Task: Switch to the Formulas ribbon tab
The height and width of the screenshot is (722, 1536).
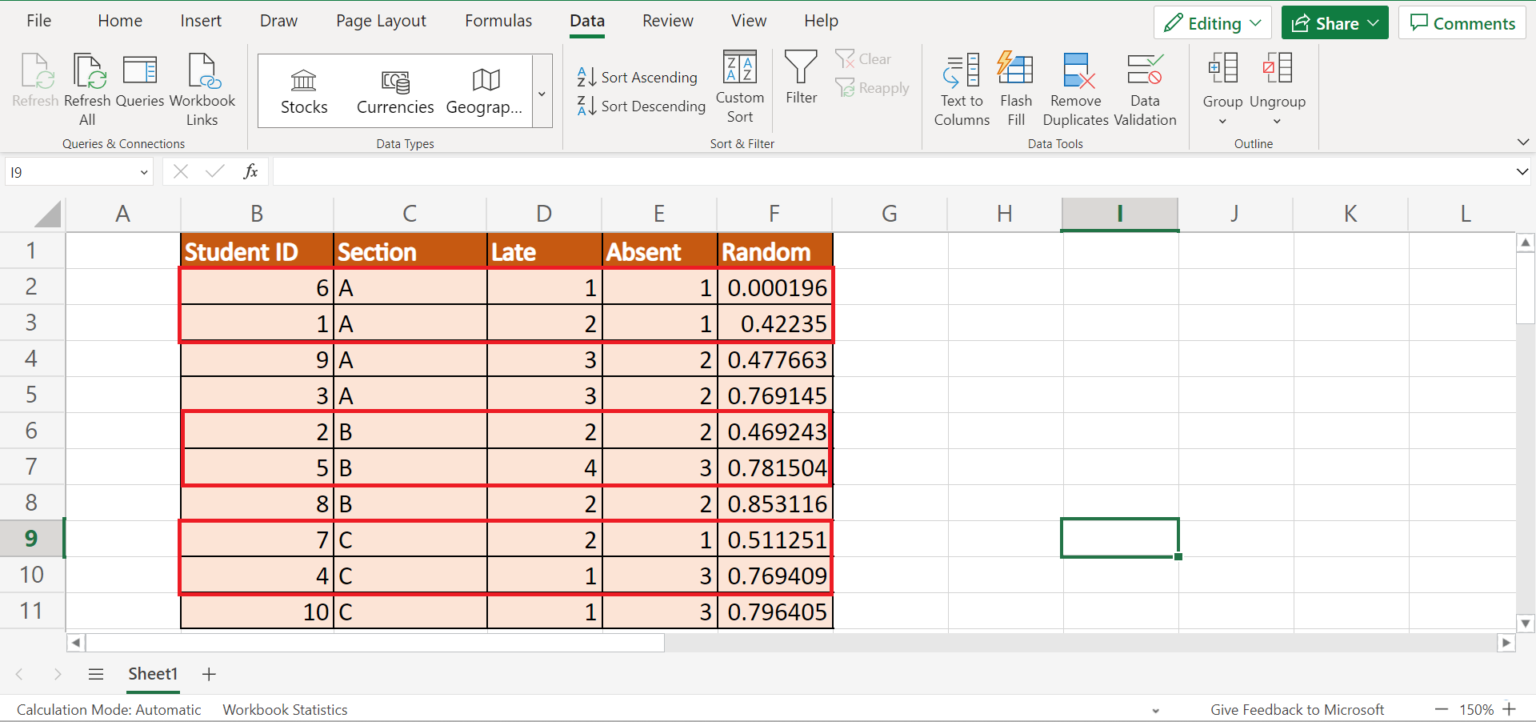Action: [x=498, y=20]
